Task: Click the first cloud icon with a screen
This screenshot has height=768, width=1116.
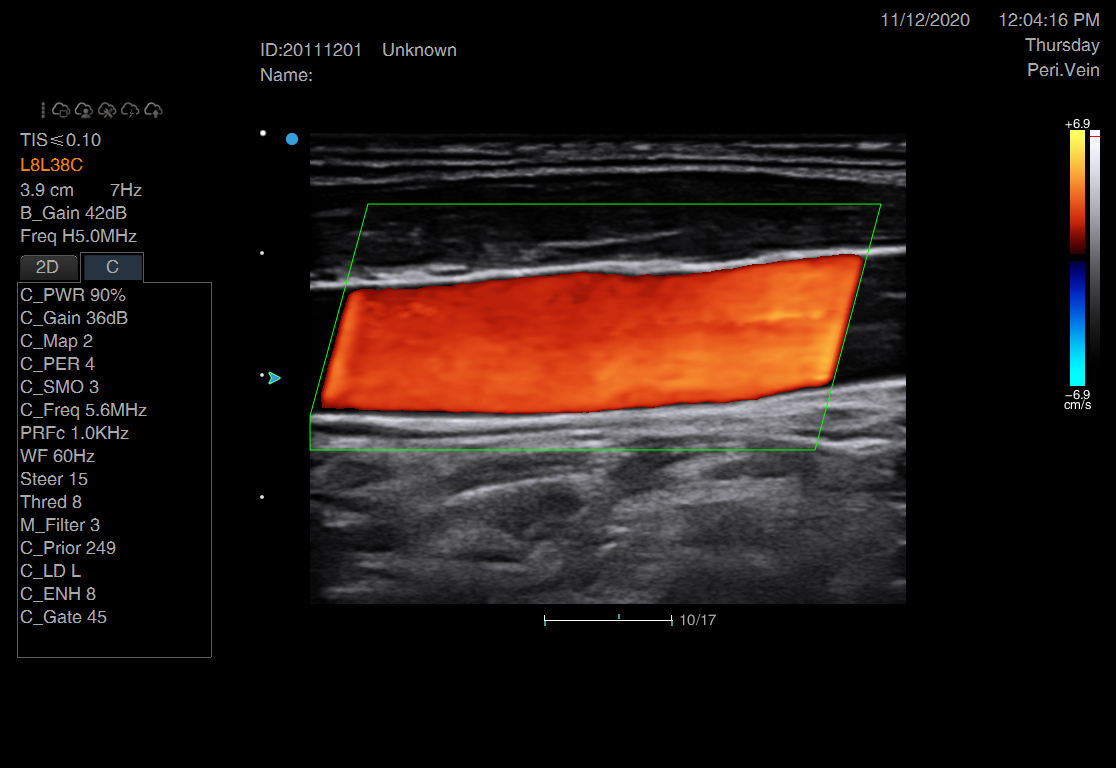Action: coord(61,110)
